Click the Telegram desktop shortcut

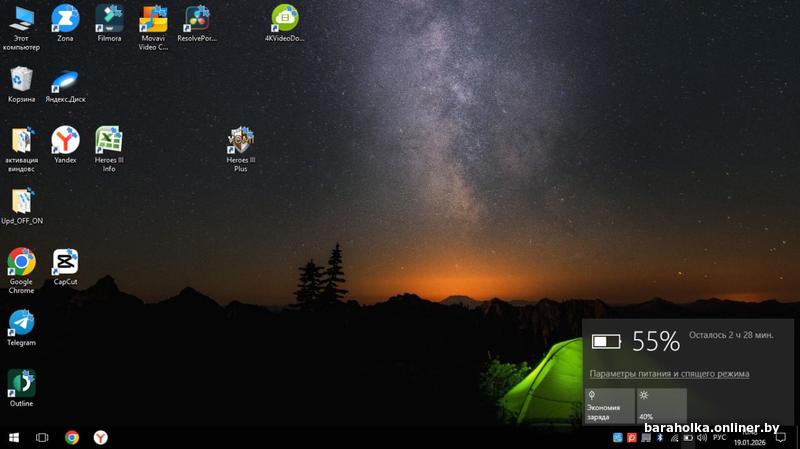(21, 328)
